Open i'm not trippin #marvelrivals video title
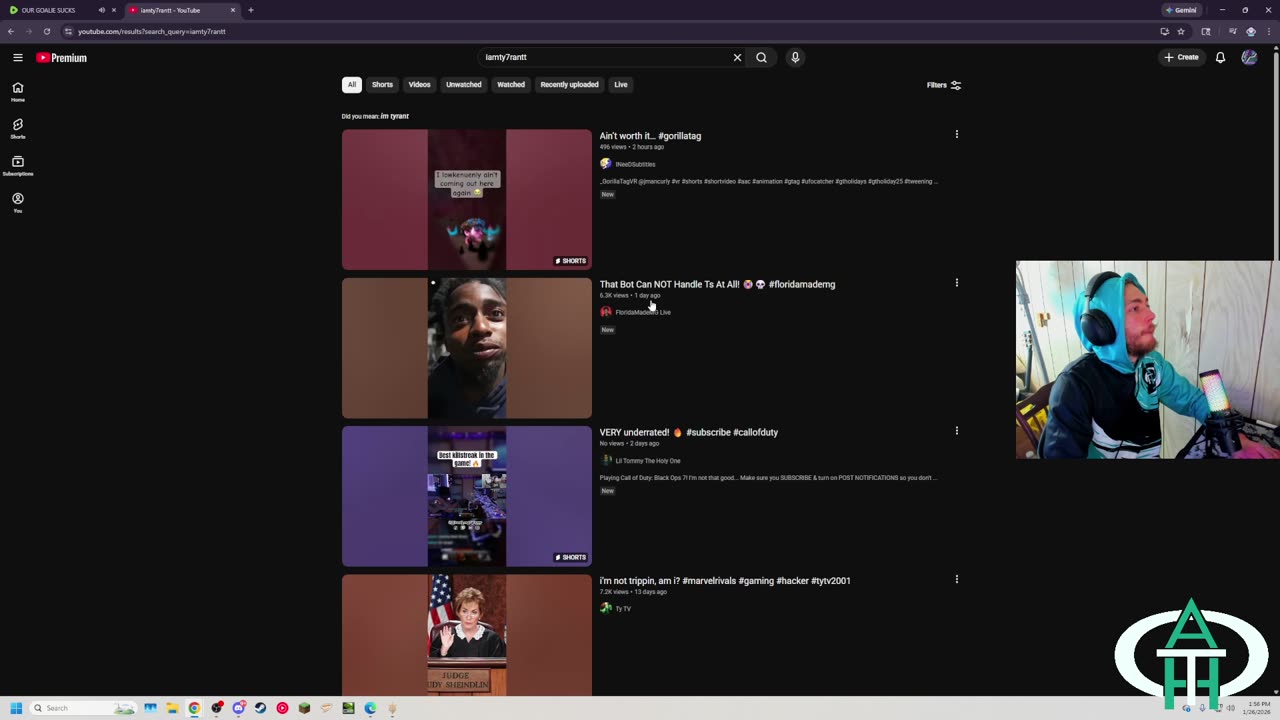 (x=725, y=581)
